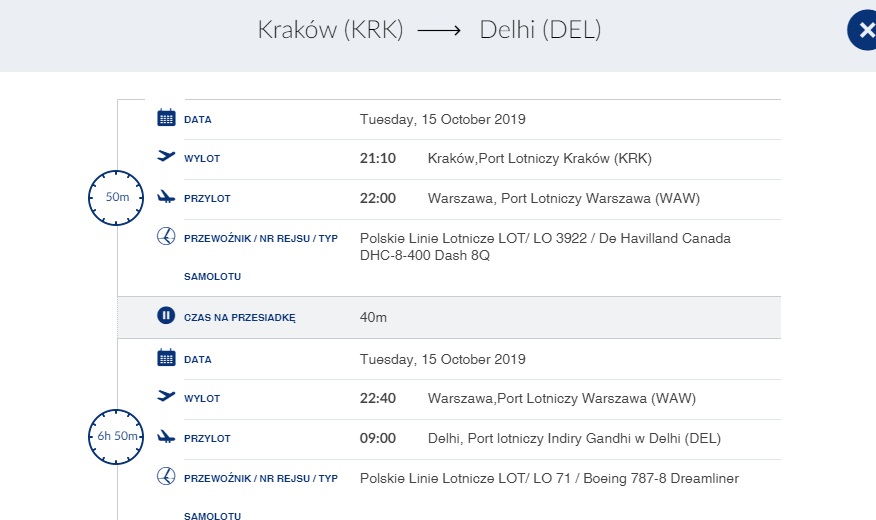Select the Delhi (DEL) destination heading
The width and height of the screenshot is (876, 520).
(x=540, y=30)
